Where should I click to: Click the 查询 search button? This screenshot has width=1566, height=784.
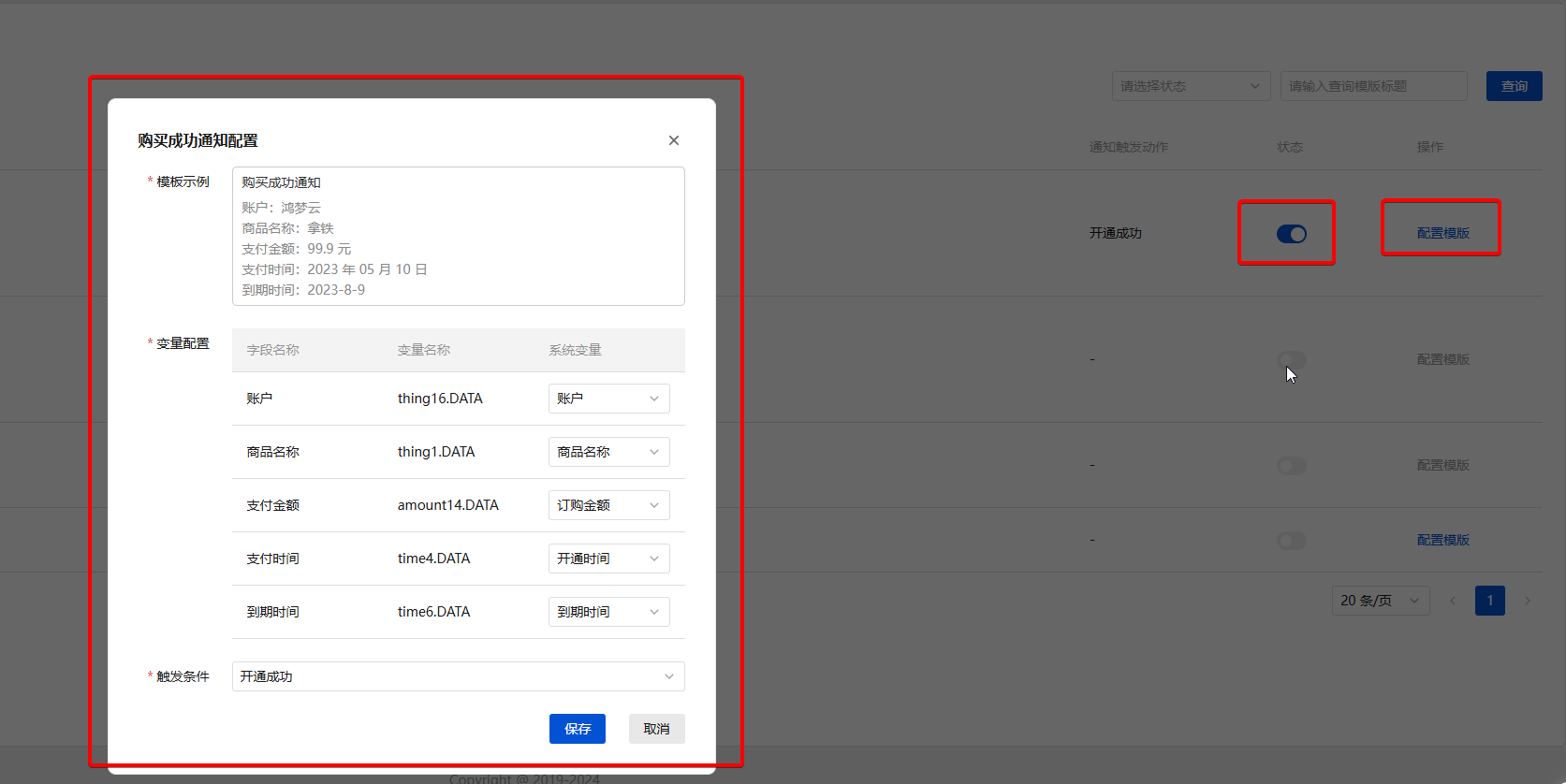tap(1515, 86)
